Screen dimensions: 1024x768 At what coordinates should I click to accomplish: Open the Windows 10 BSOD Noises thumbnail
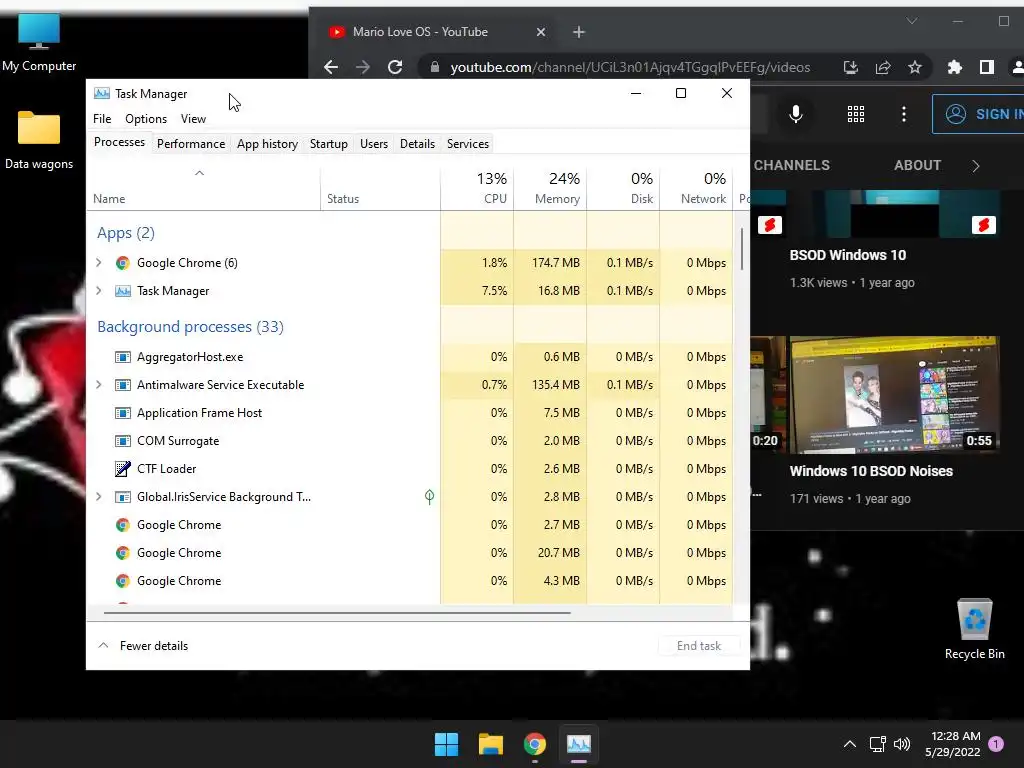click(895, 394)
